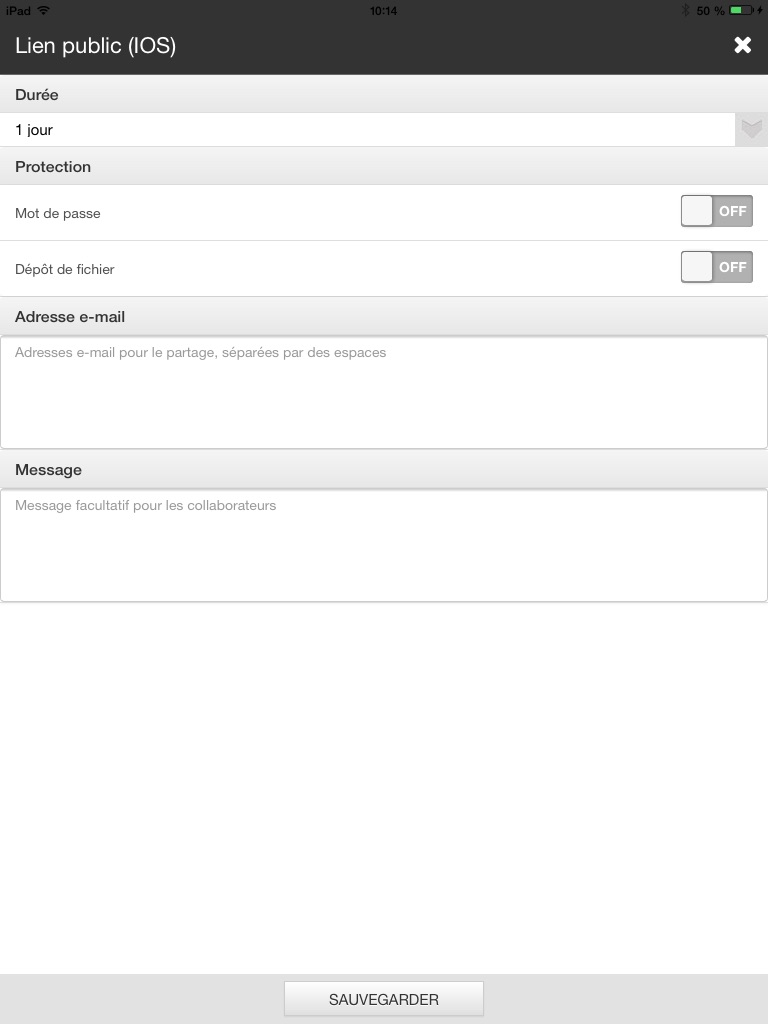Tap the Bluetooth status bar icon
Viewport: 768px width, 1024px height.
pos(685,10)
